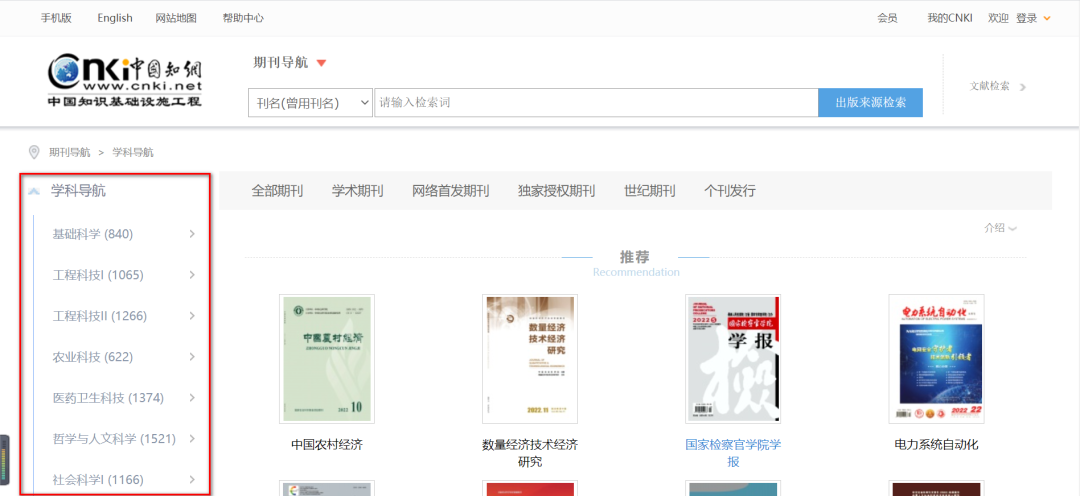Screen dimensions: 1080x496
Task: Switch to the 独家授权期刊 tab
Action: click(557, 191)
